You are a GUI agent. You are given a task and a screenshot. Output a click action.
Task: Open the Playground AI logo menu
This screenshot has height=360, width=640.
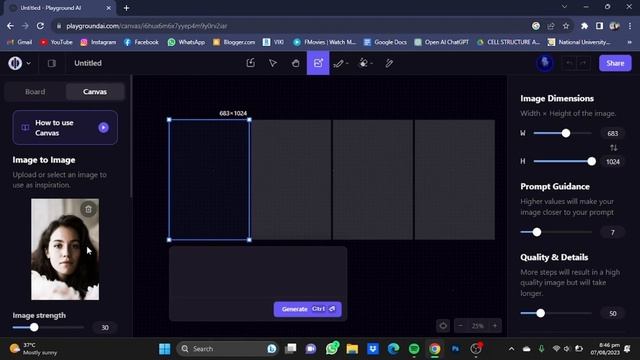15,63
